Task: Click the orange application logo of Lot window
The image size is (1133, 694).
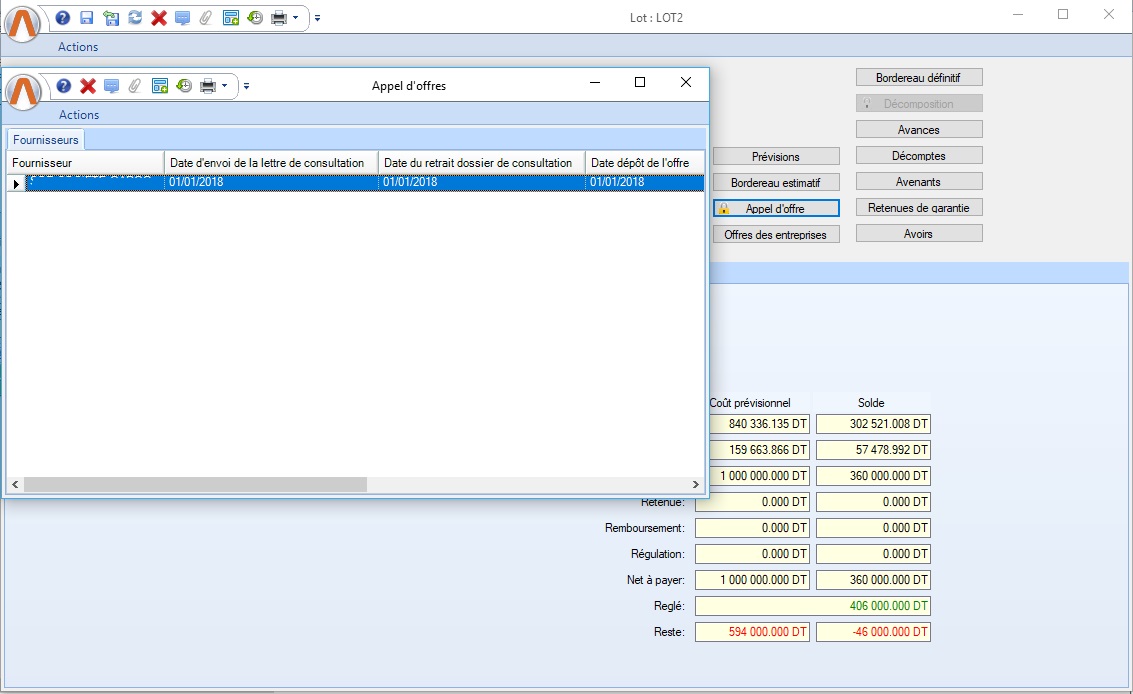Action: click(x=23, y=22)
